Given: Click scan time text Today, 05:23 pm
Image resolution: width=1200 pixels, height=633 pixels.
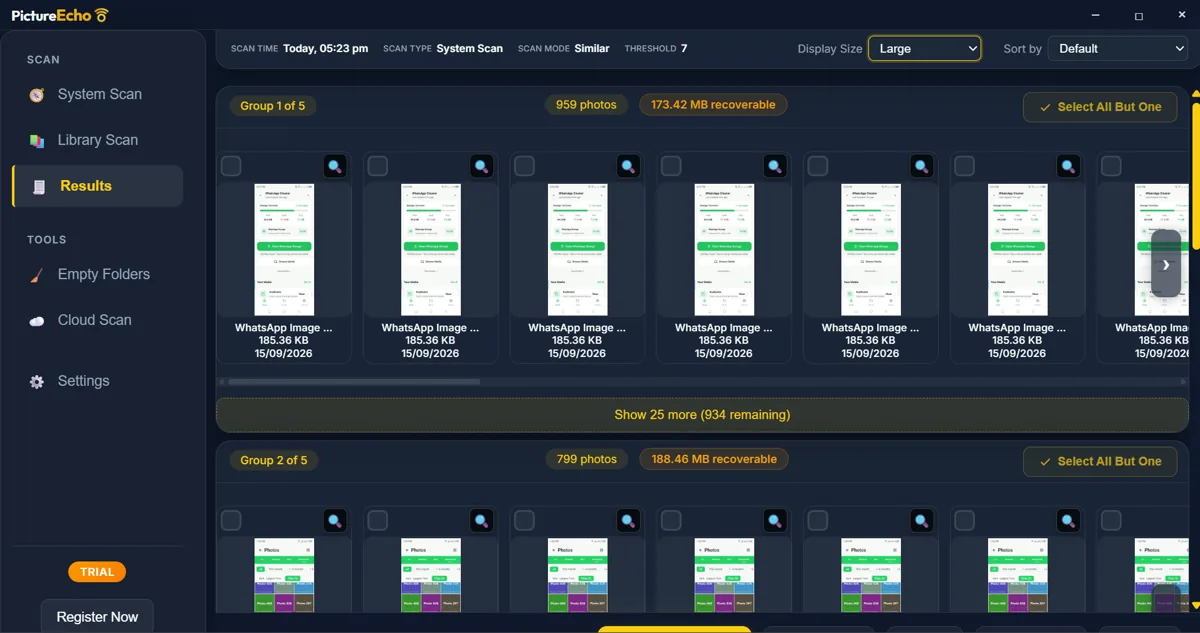Looking at the screenshot, I should 325,48.
